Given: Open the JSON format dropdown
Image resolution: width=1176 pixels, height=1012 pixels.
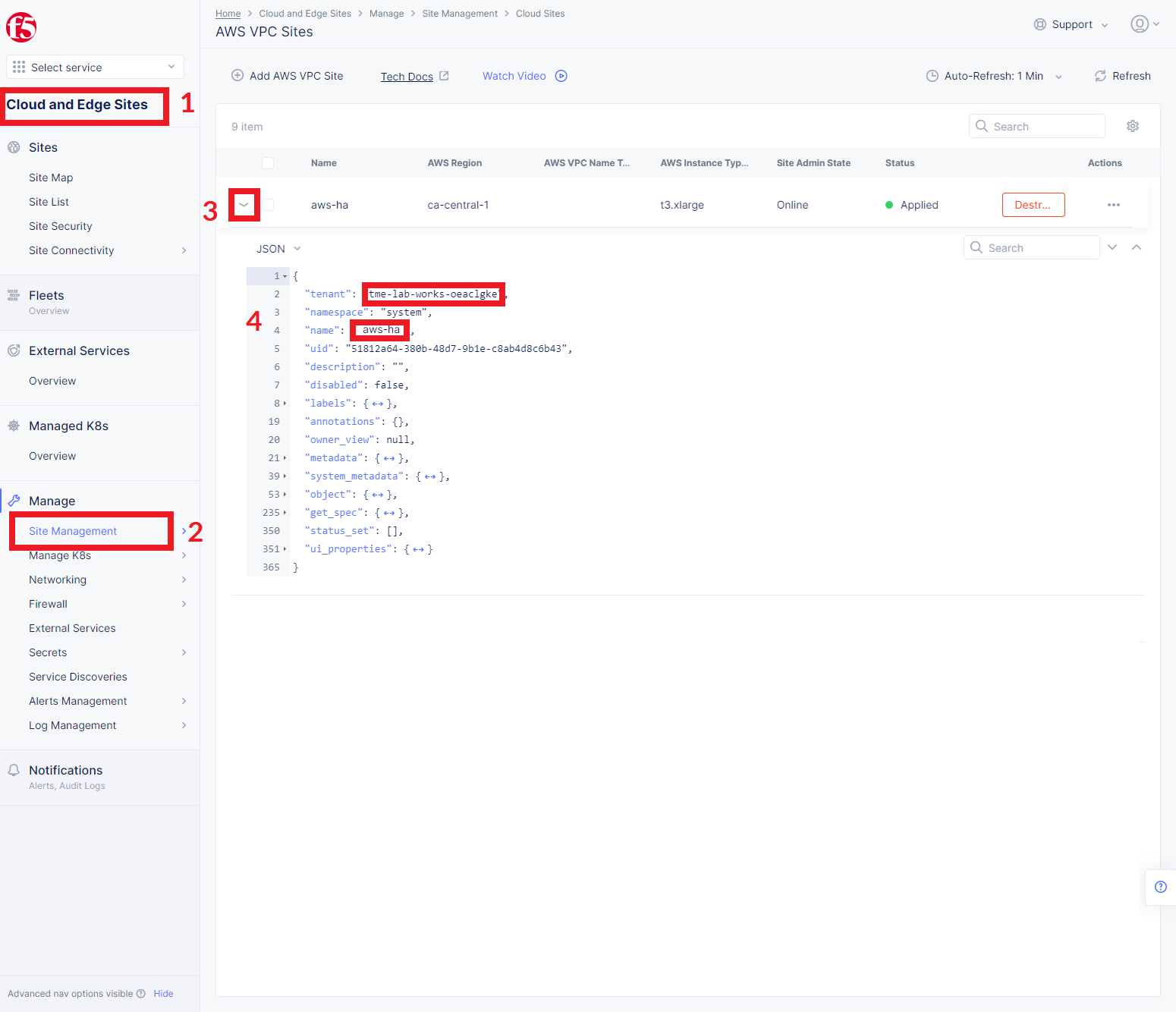Looking at the screenshot, I should click(x=278, y=249).
